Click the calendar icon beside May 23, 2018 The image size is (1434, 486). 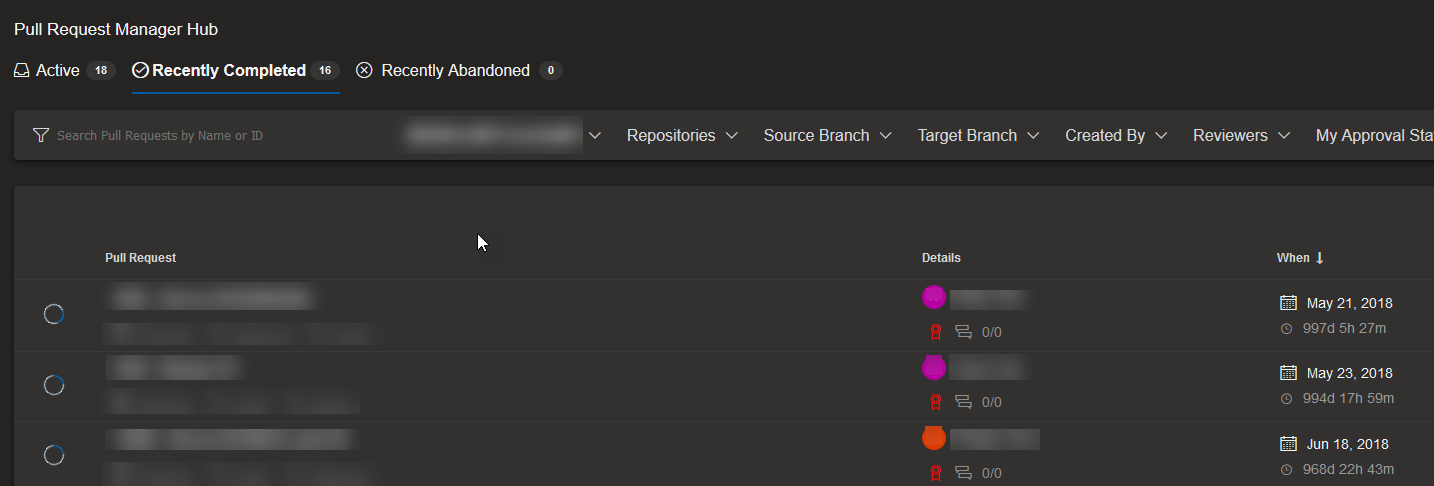point(1288,373)
